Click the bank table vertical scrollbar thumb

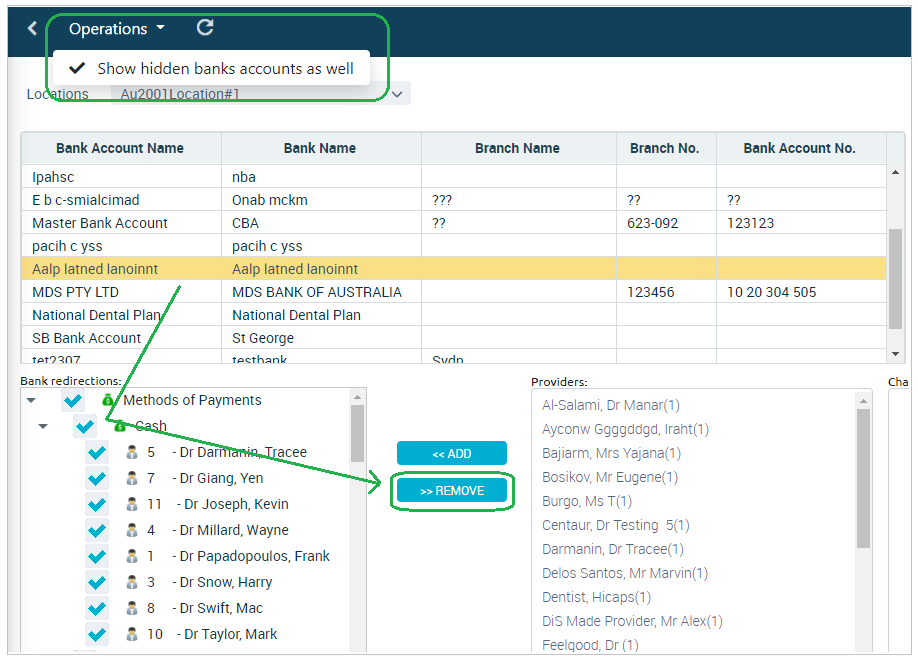[x=896, y=279]
